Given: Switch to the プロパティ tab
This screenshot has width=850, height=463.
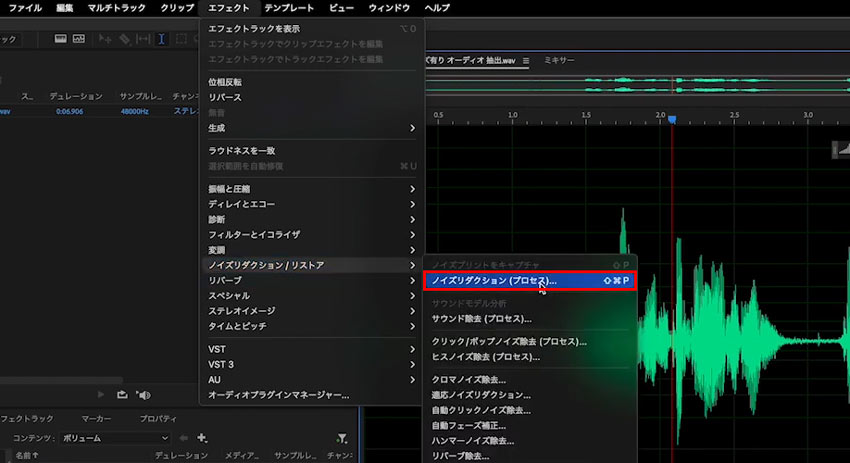Looking at the screenshot, I should pos(158,419).
